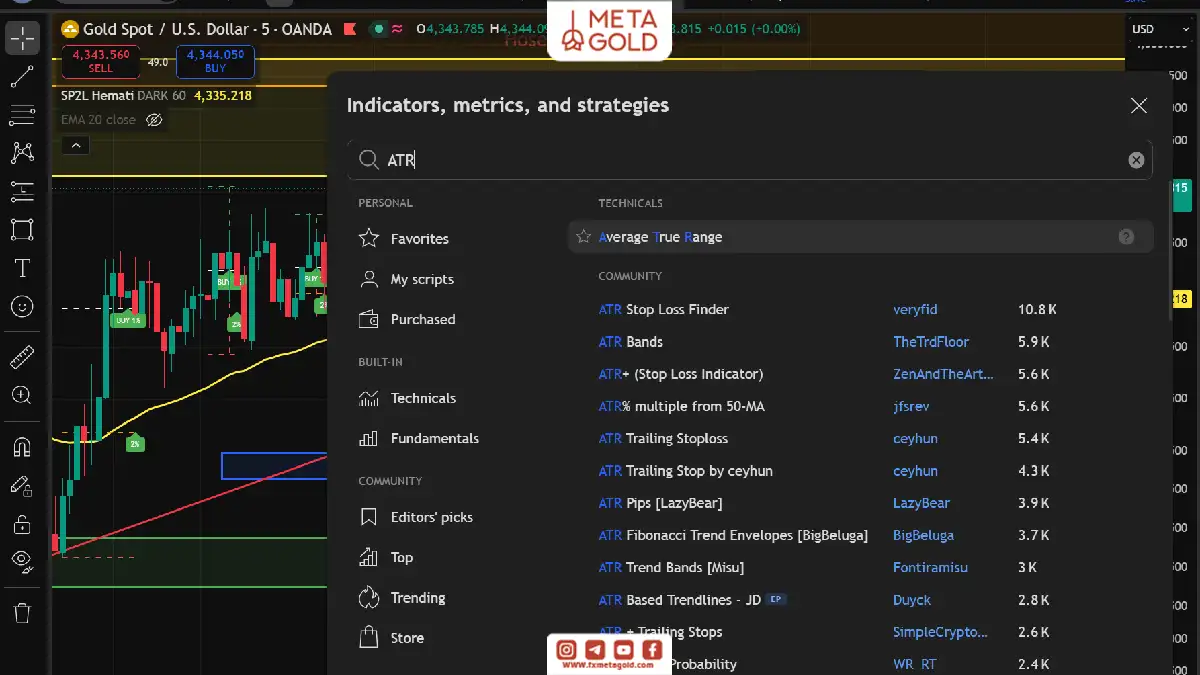Image resolution: width=1200 pixels, height=675 pixels.
Task: Favorite Average True Range with star
Action: pos(583,237)
